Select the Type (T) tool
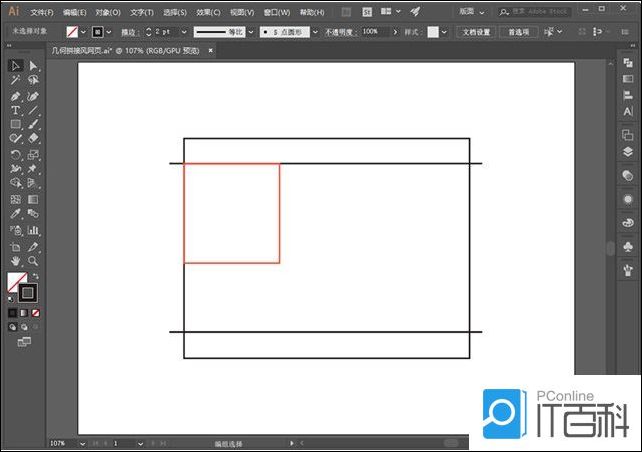642x452 pixels. pos(15,110)
